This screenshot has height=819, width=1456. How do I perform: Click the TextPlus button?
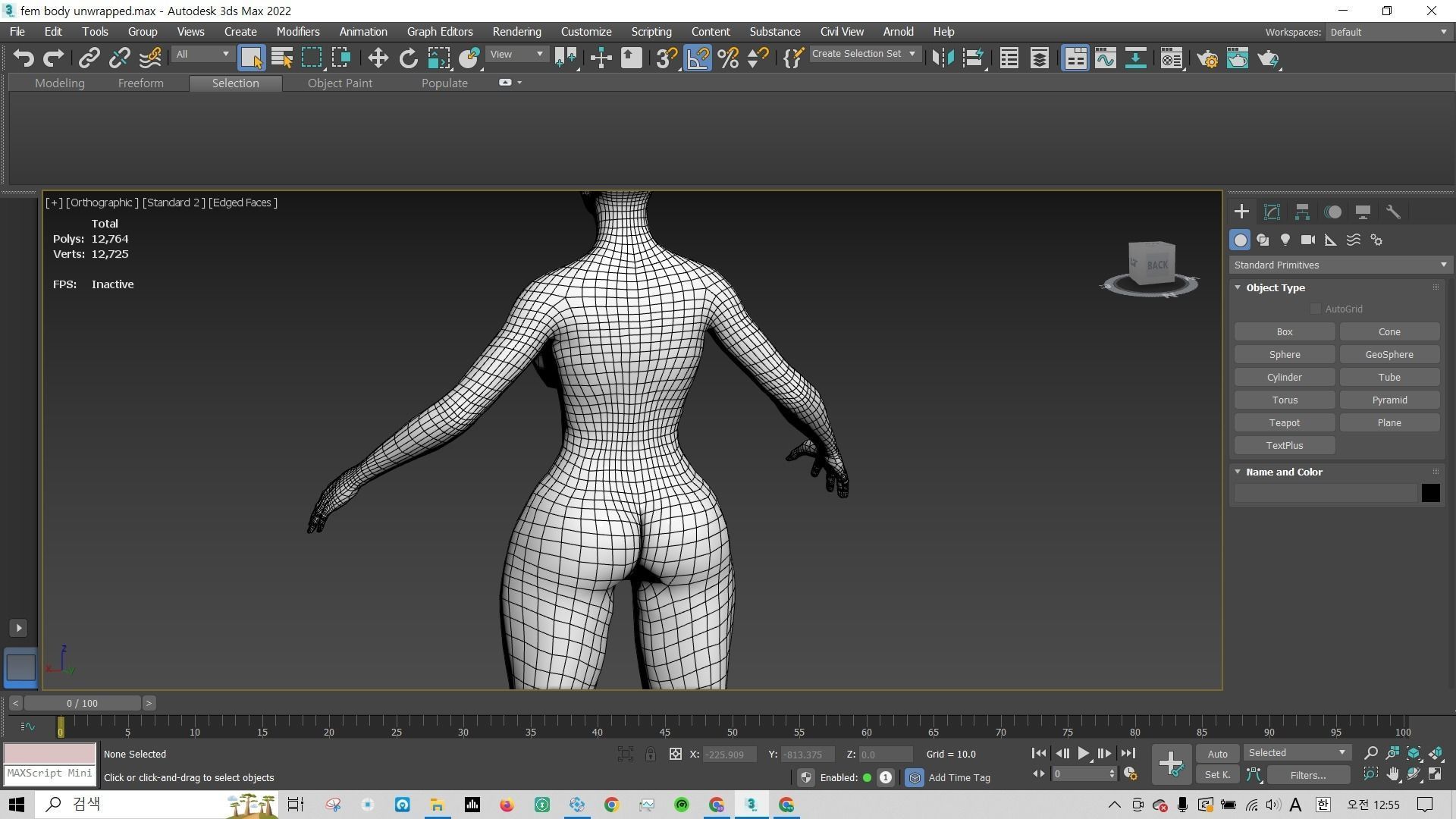(x=1285, y=445)
